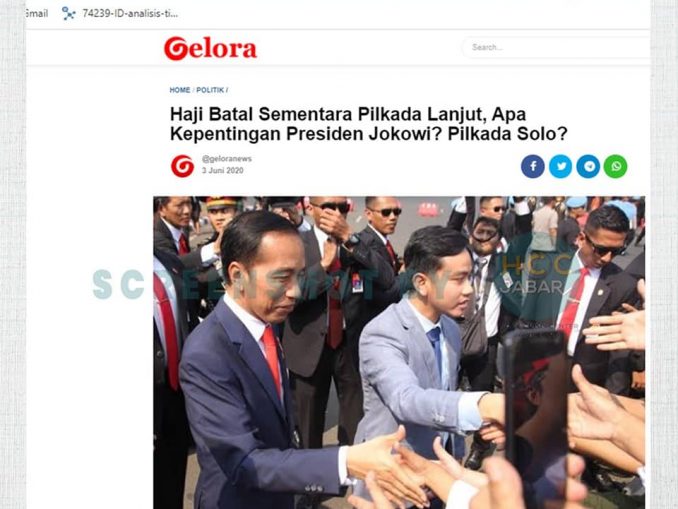This screenshot has width=678, height=509.
Task: Click the second headline line mentioning Pilkada Solo
Action: tap(368, 134)
